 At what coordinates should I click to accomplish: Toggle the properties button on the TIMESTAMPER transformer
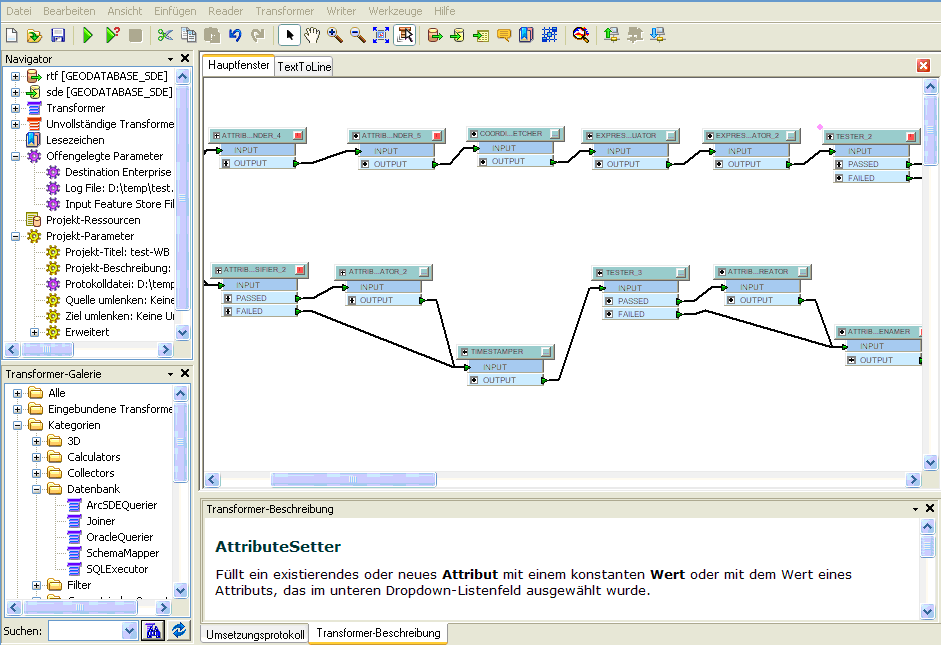click(x=545, y=352)
